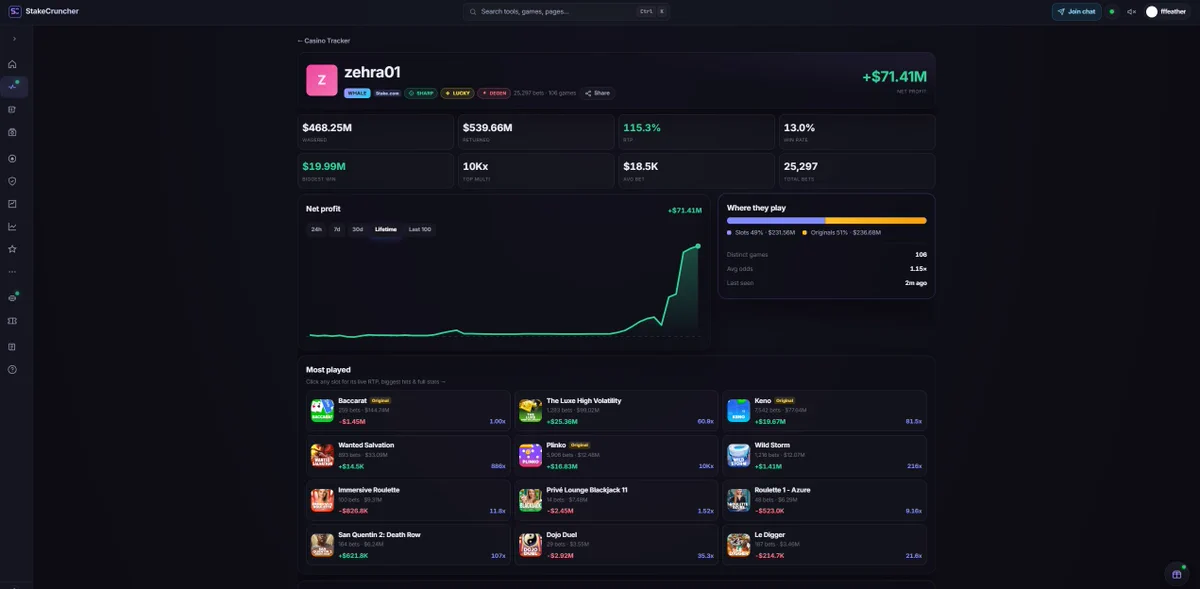Image resolution: width=1200 pixels, height=589 pixels.
Task: Click the $539.66M returned stat
Action: click(536, 132)
